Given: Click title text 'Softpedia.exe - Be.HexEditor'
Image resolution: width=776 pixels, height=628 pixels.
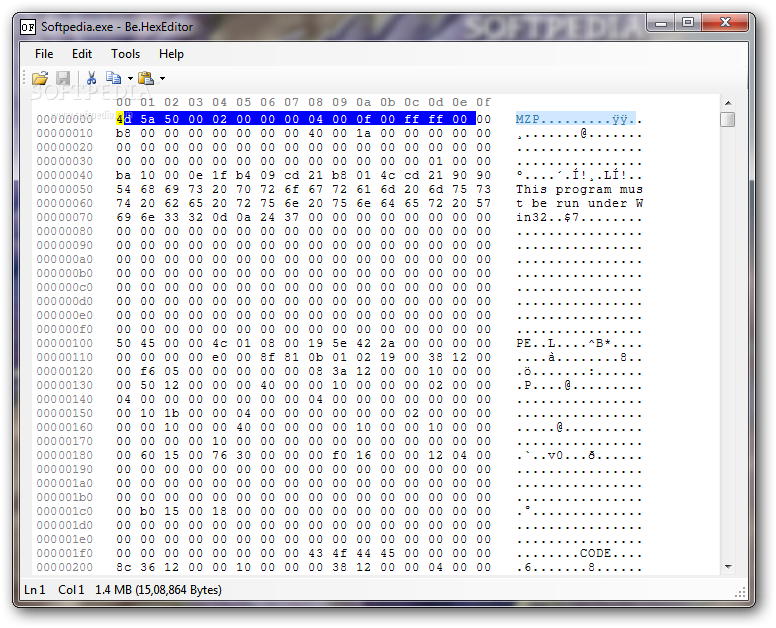Looking at the screenshot, I should [117, 27].
